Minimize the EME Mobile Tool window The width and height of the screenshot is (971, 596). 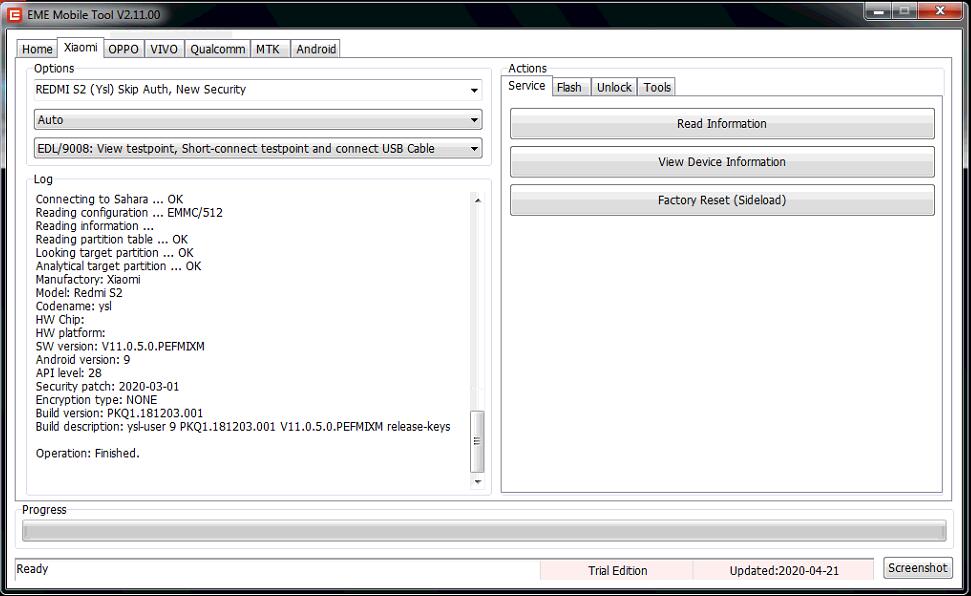877,11
